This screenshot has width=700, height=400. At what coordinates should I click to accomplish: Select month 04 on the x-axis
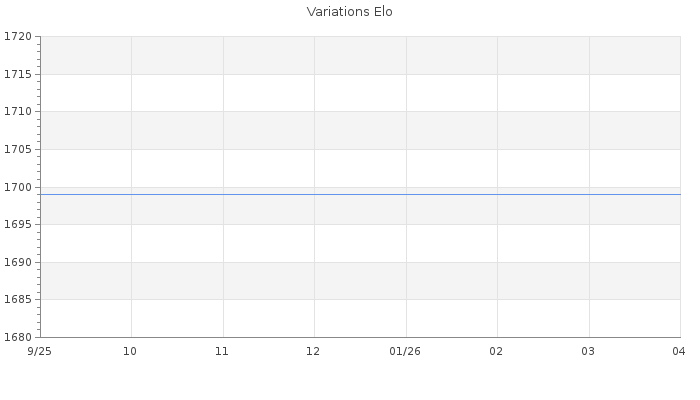[678, 351]
